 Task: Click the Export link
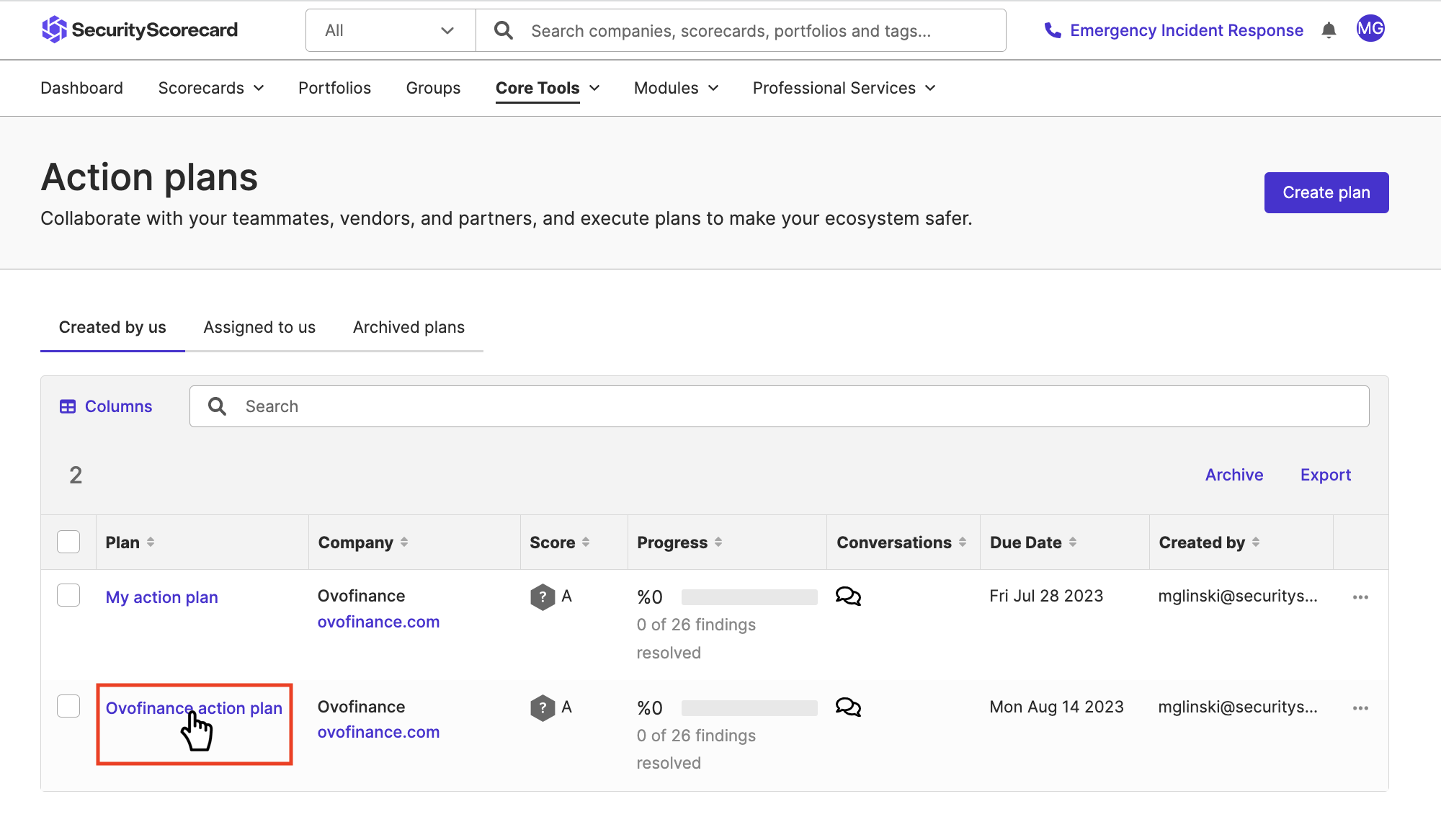click(x=1326, y=475)
